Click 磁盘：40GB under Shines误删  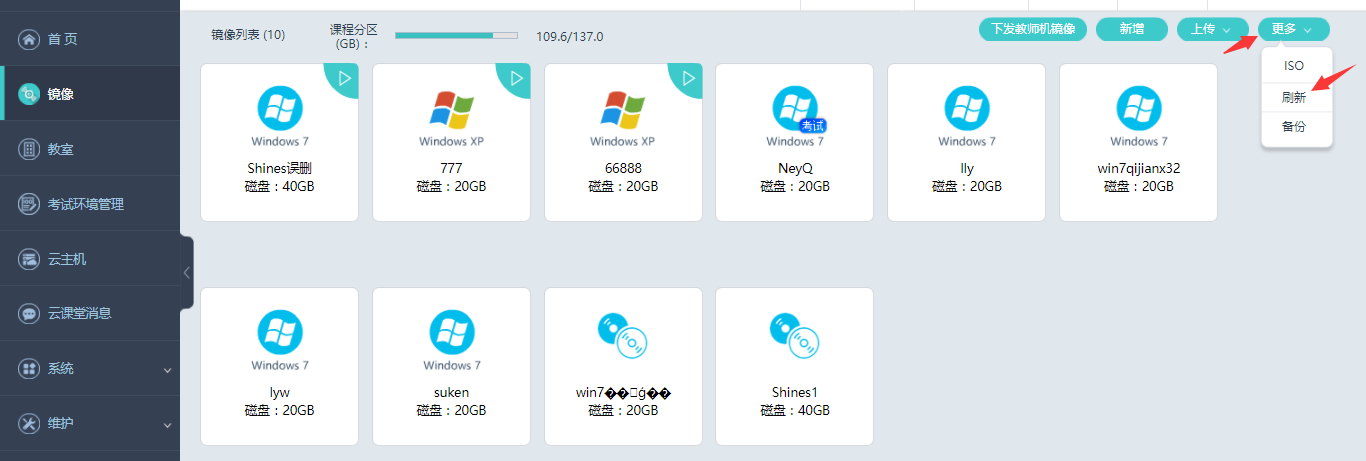tap(279, 186)
